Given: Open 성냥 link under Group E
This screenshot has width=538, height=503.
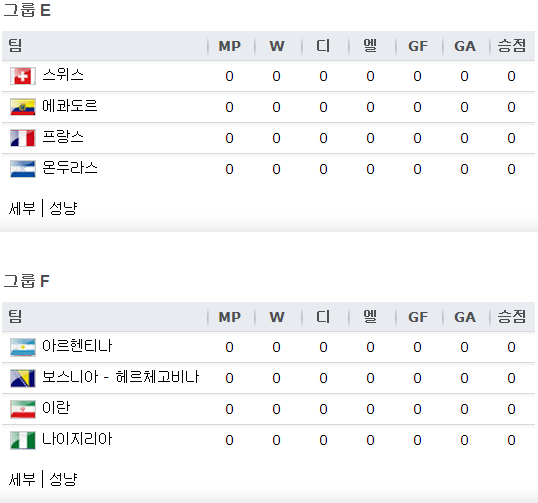Looking at the screenshot, I should point(63,208).
